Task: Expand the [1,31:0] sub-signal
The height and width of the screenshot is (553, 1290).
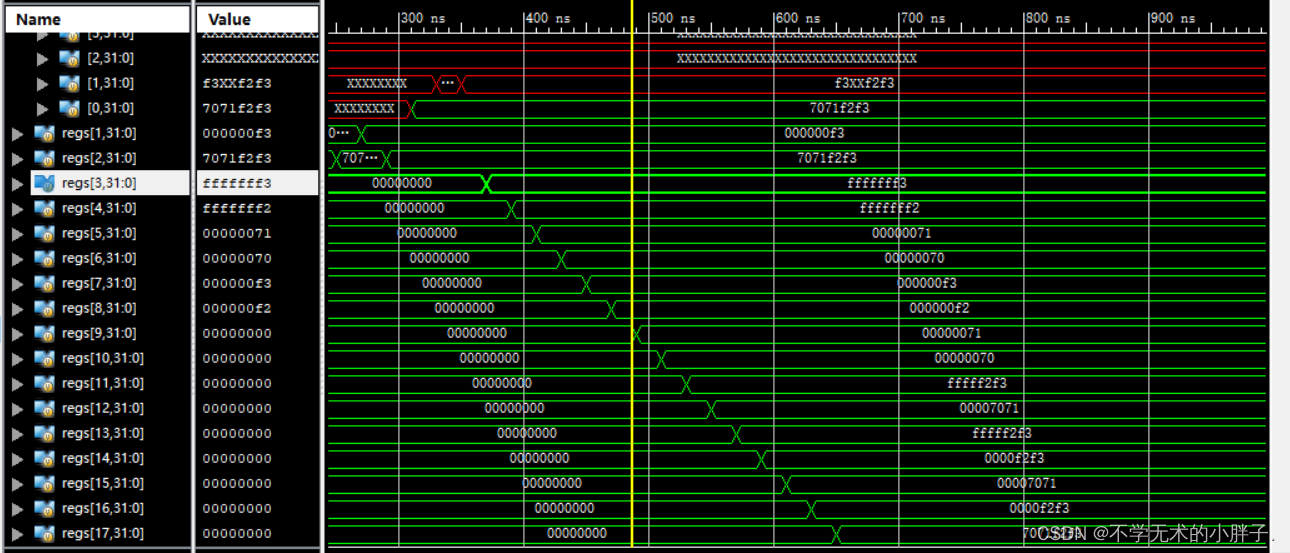Action: click(x=42, y=83)
